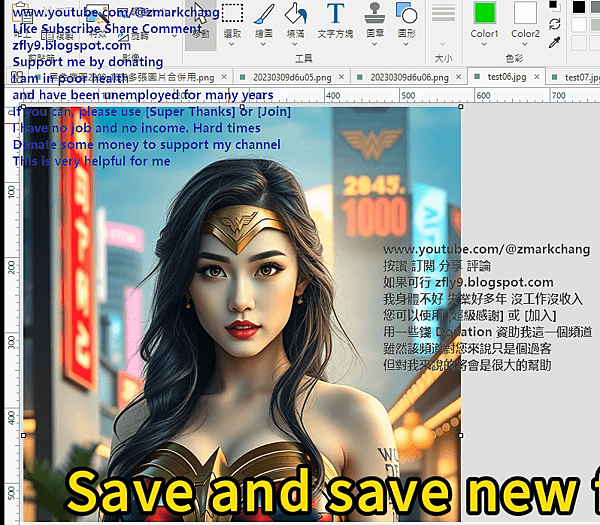The image size is (600, 525).
Task: Expand the 繪圖 brush dropdown arrow
Action: click(263, 44)
